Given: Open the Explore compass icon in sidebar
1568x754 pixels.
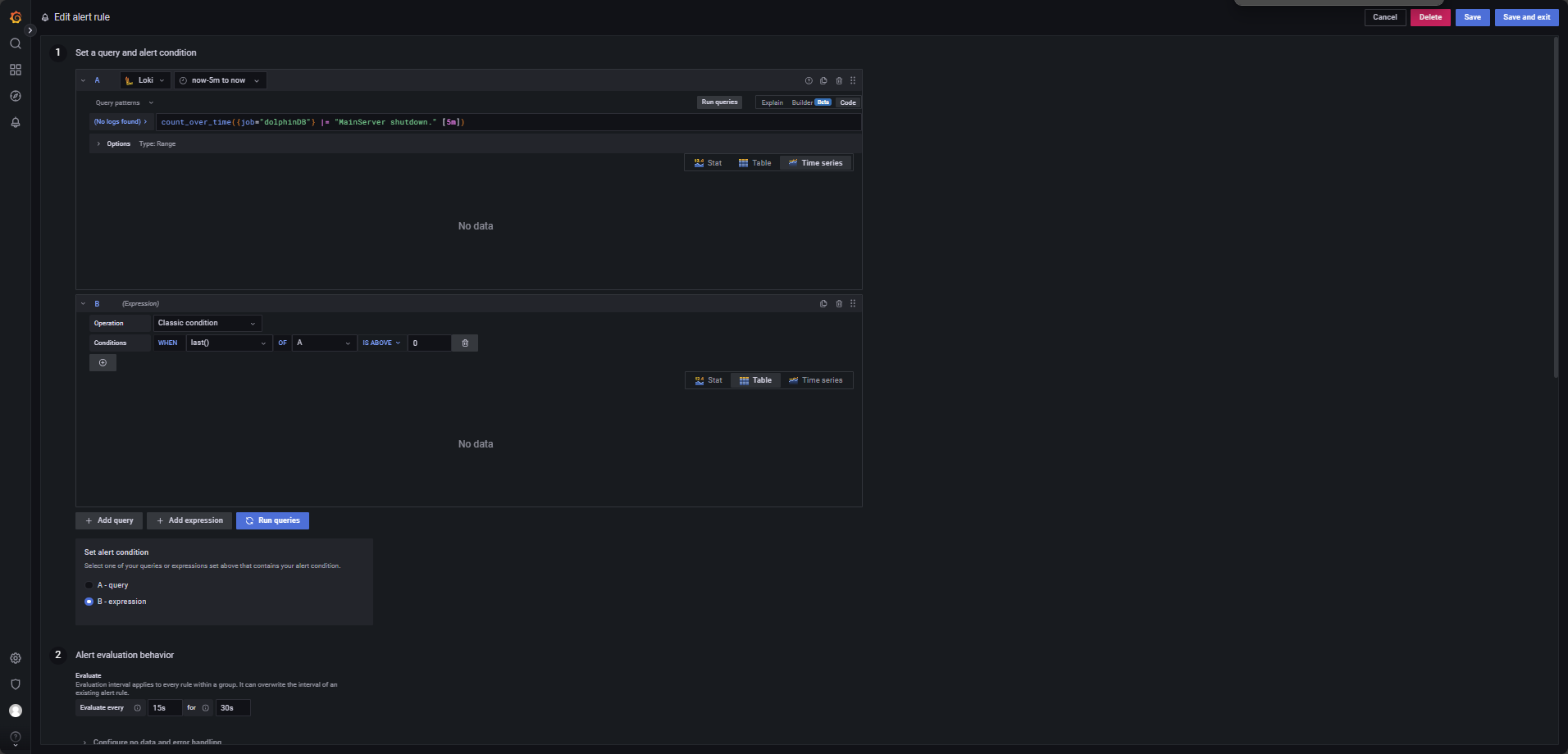Looking at the screenshot, I should [x=16, y=96].
